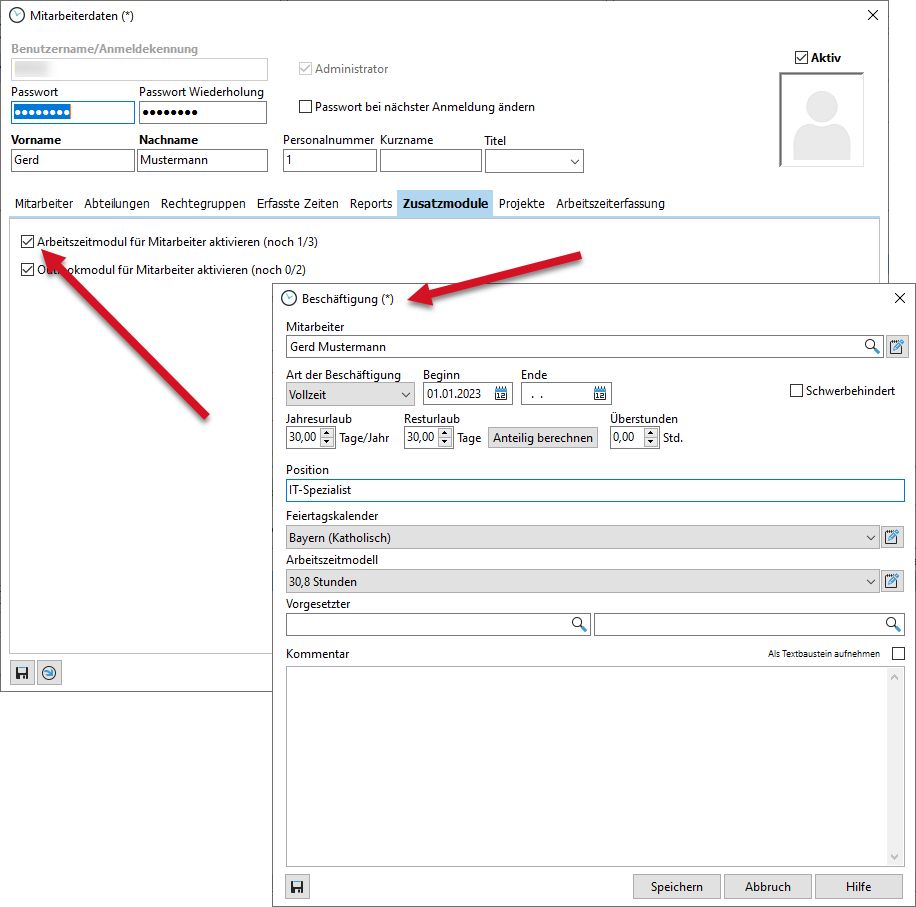Open calendar picker for Beginn date
Image resolution: width=916 pixels, height=907 pixels.
click(501, 394)
